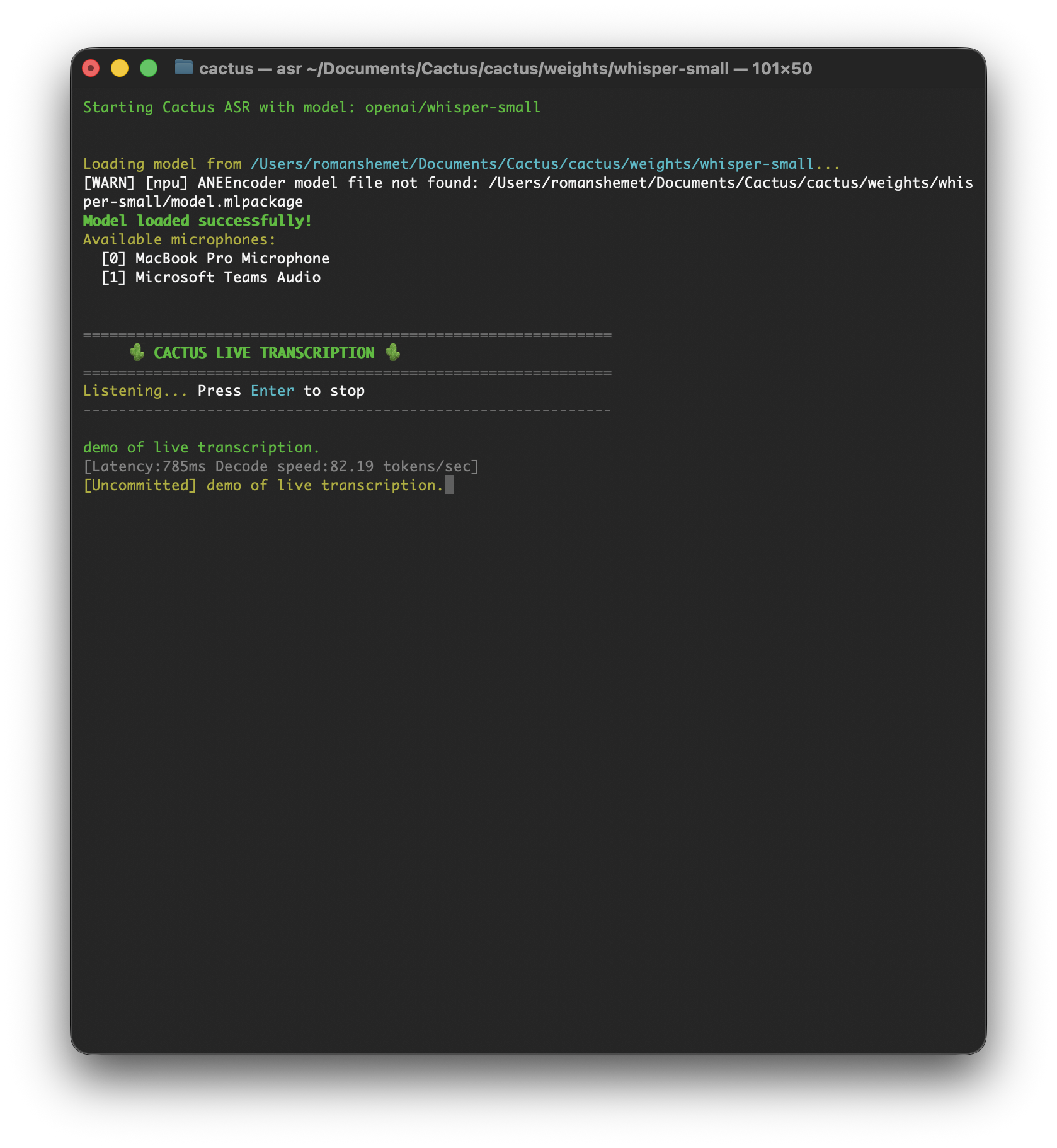Image resolution: width=1057 pixels, height=1148 pixels.
Task: Click the right cactus emoji in banner
Action: click(x=393, y=353)
